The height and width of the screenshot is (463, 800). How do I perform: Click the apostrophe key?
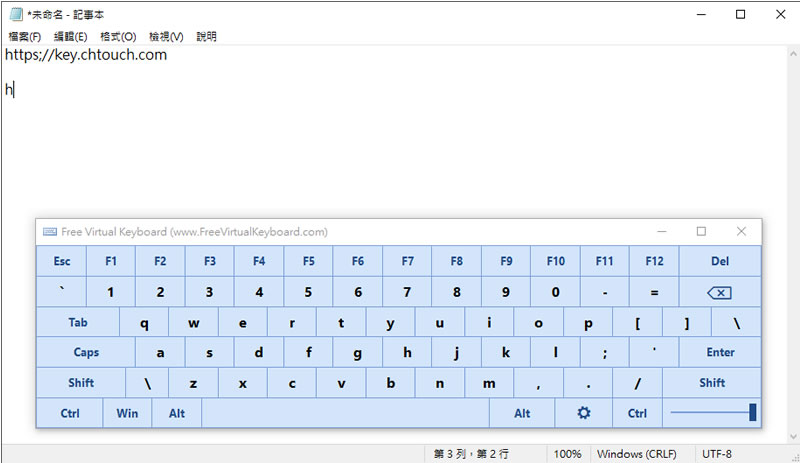click(654, 352)
